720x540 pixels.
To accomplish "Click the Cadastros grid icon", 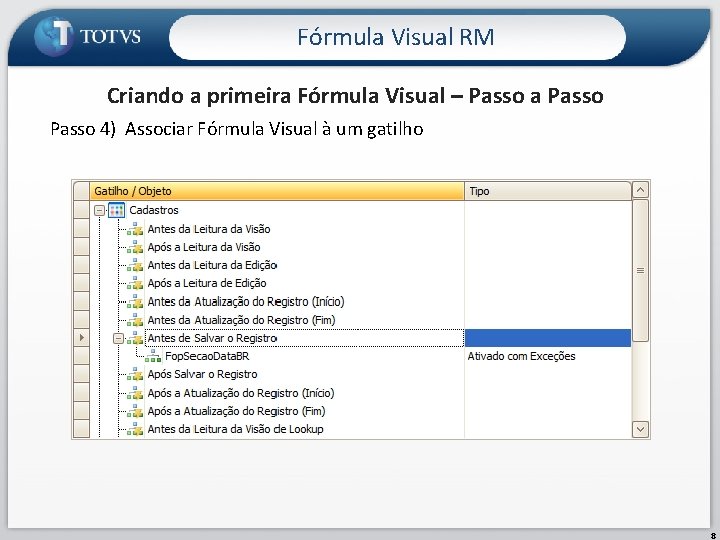I will point(116,210).
